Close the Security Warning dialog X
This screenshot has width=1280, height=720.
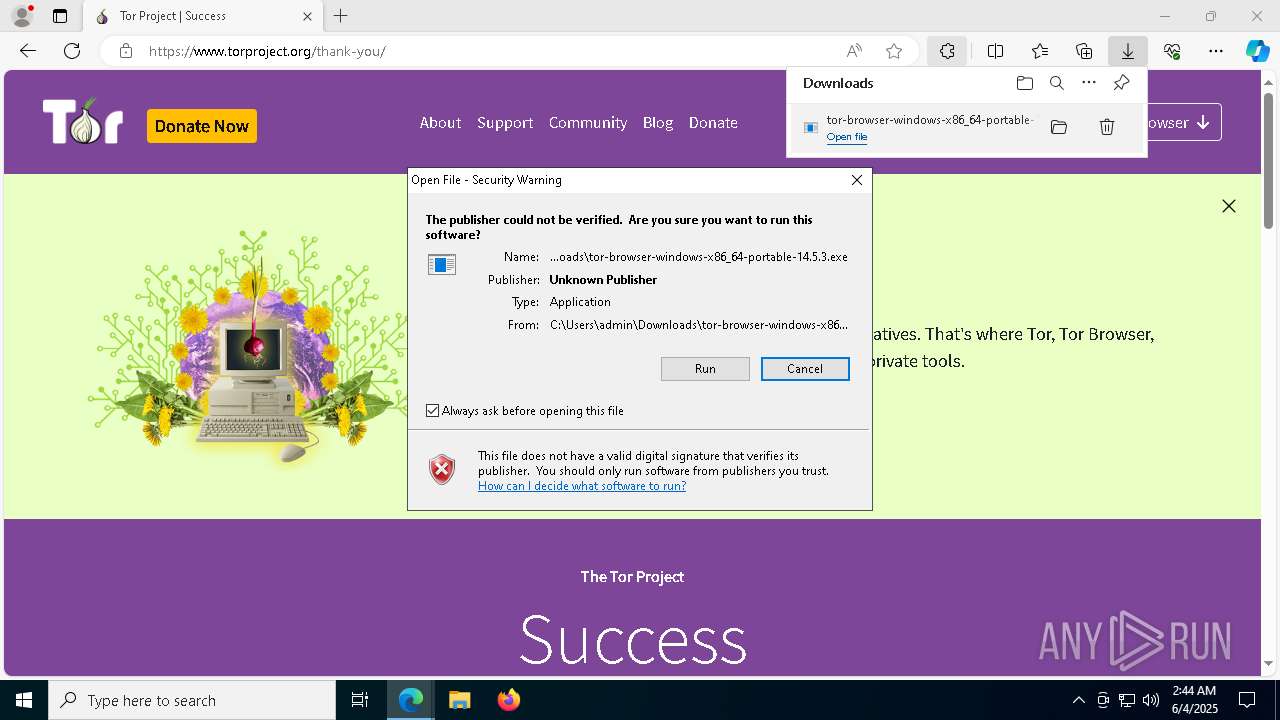(857, 180)
